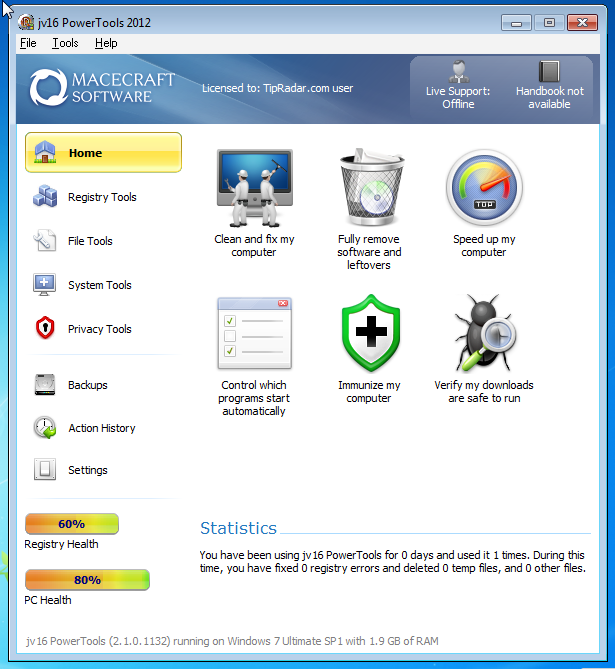Click the 'Licensed to: TipRadar.com user' text
Image resolution: width=615 pixels, height=669 pixels.
click(277, 88)
